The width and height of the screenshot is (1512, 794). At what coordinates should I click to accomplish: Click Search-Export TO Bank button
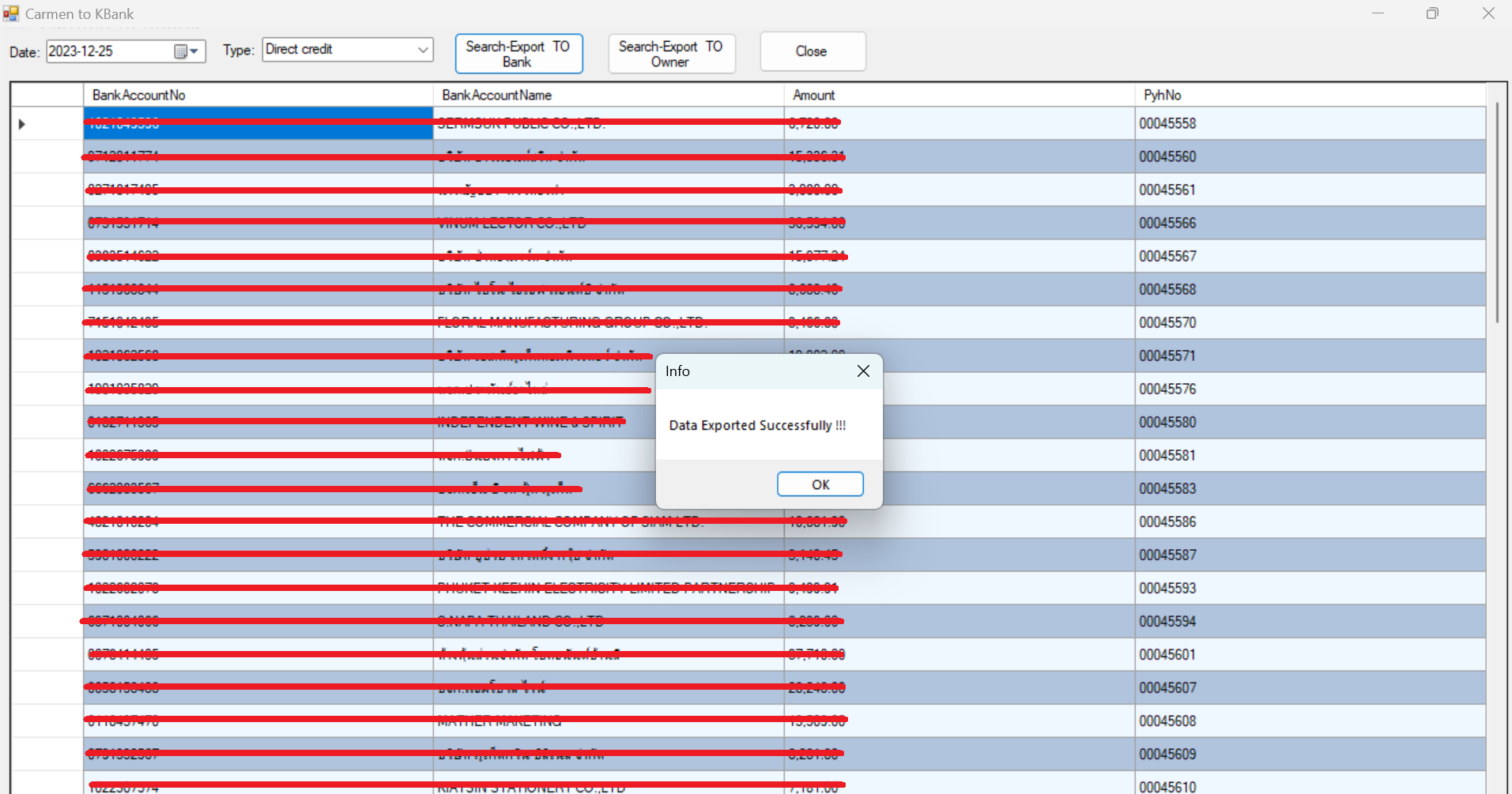[518, 54]
